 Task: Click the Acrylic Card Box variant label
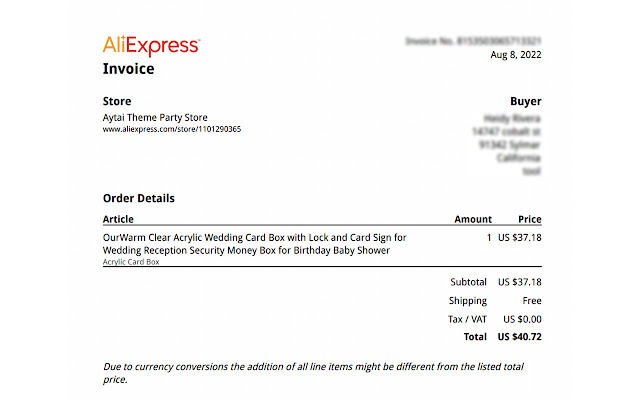(131, 262)
